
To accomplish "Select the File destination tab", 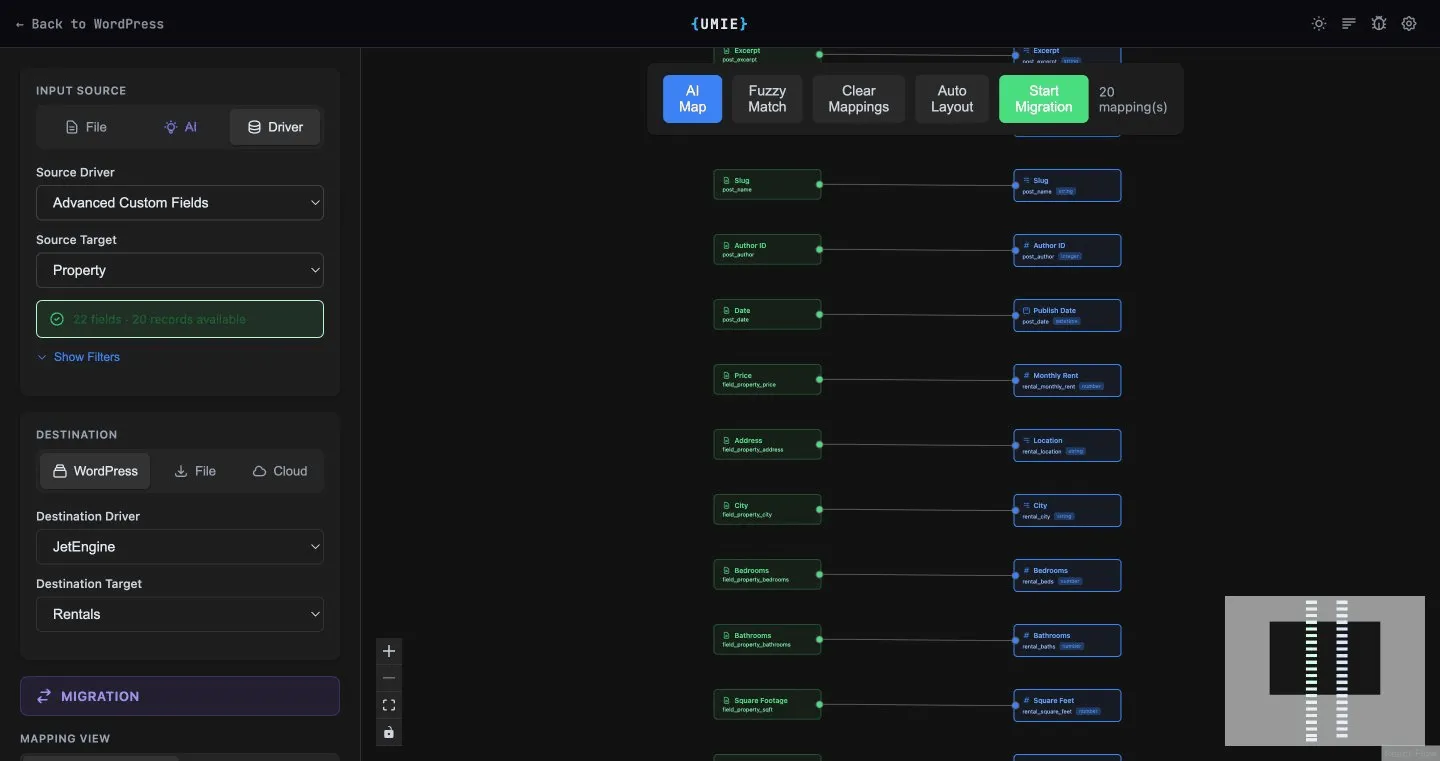I will click(x=195, y=471).
